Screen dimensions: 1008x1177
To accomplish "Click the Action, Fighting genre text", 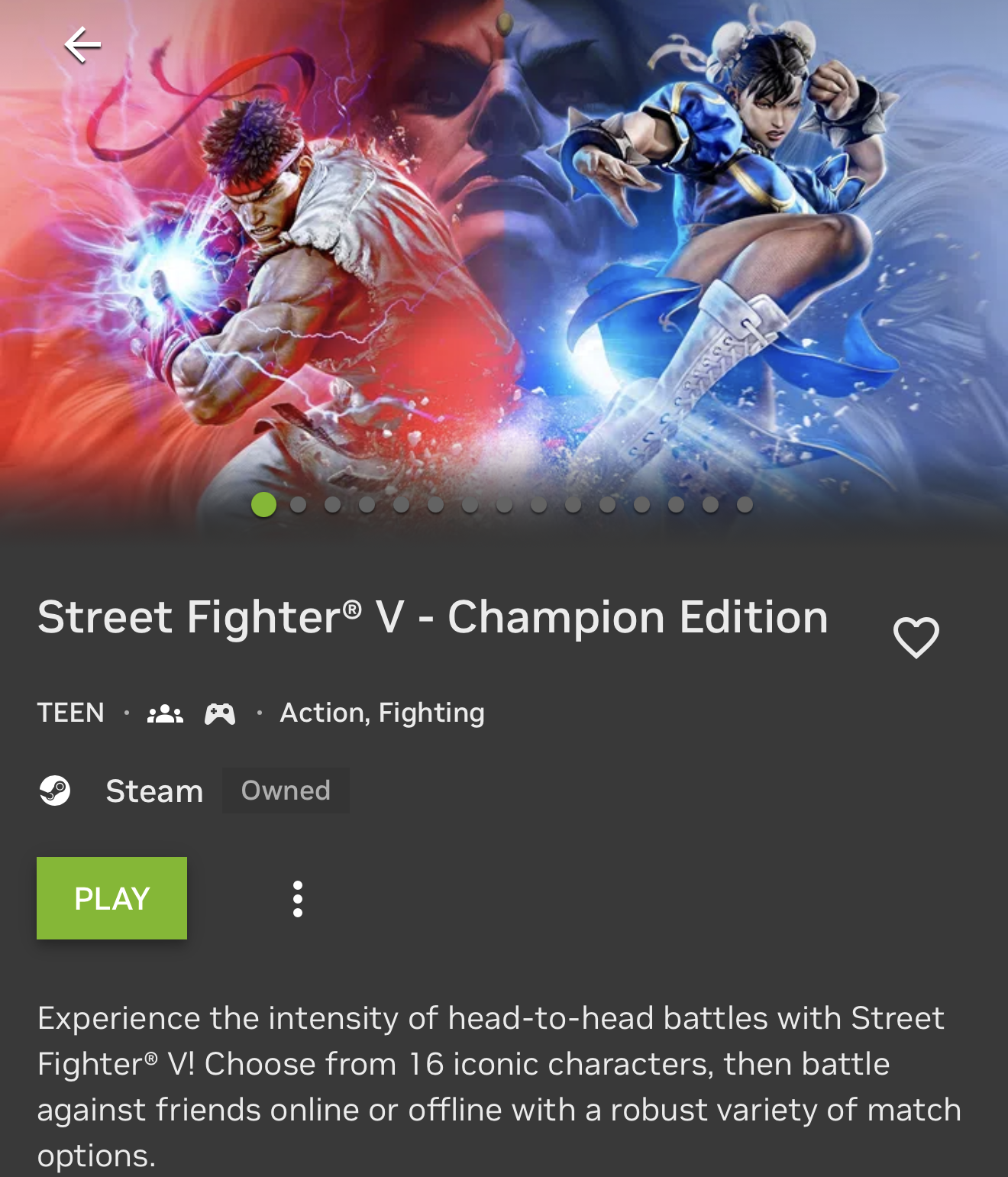I will point(382,713).
